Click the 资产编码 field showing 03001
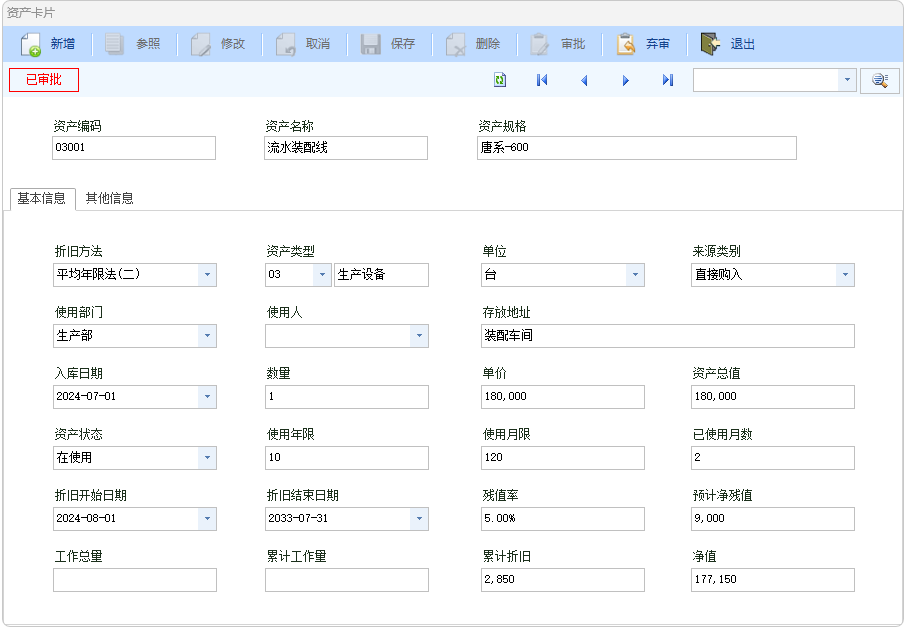 [134, 148]
